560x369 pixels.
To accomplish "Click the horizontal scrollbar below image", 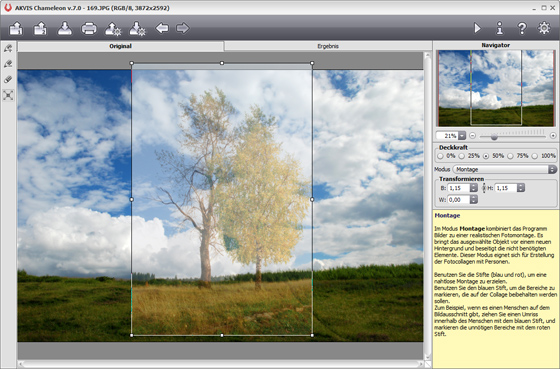I will point(221,364).
